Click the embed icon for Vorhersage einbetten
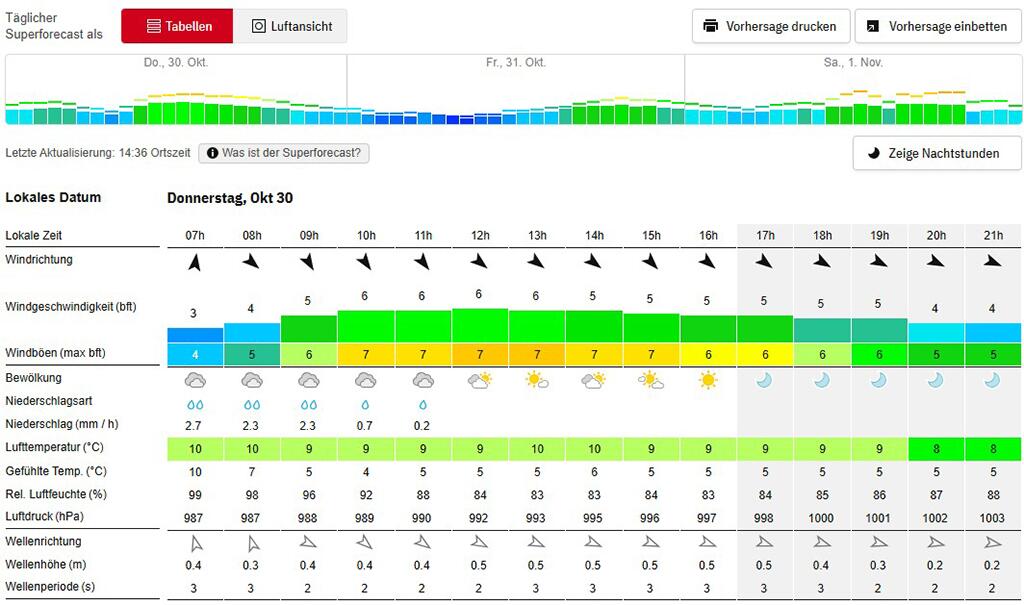This screenshot has height=605, width=1024. (872, 26)
